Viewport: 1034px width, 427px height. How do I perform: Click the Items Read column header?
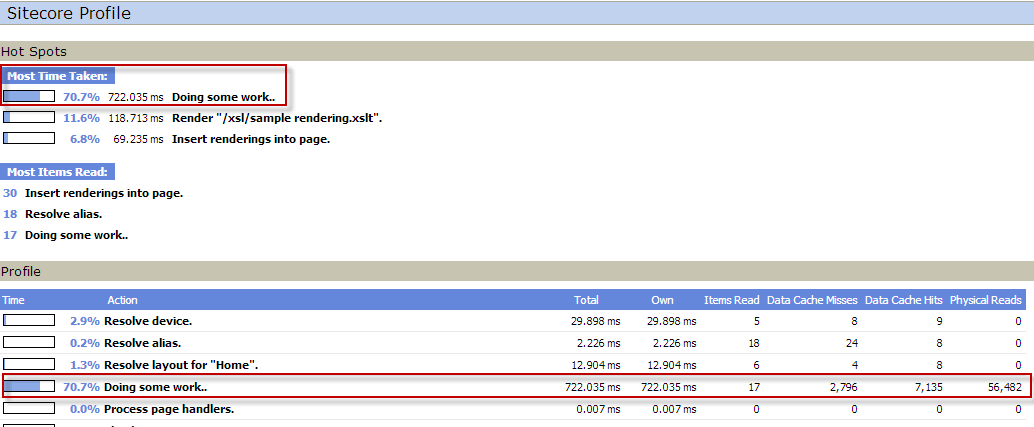(x=732, y=300)
